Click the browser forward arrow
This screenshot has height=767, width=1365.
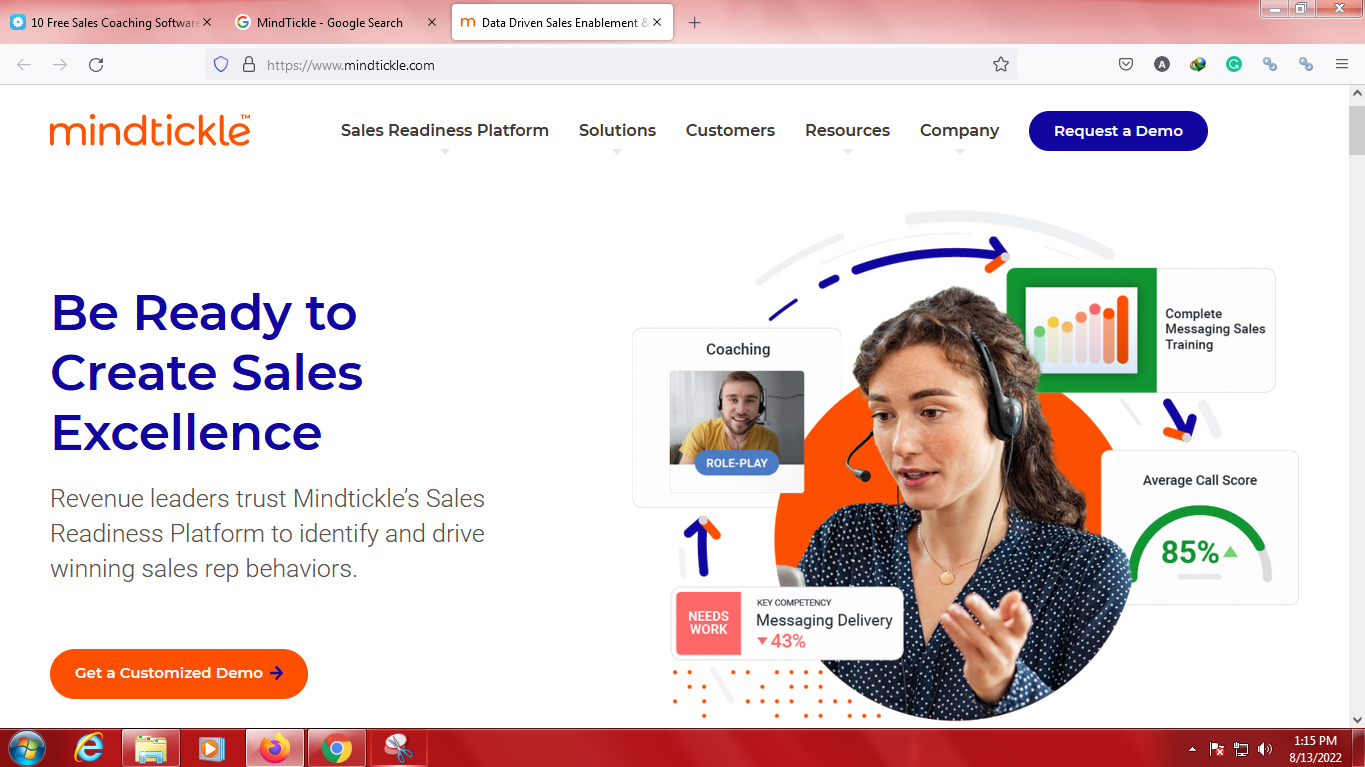tap(60, 64)
